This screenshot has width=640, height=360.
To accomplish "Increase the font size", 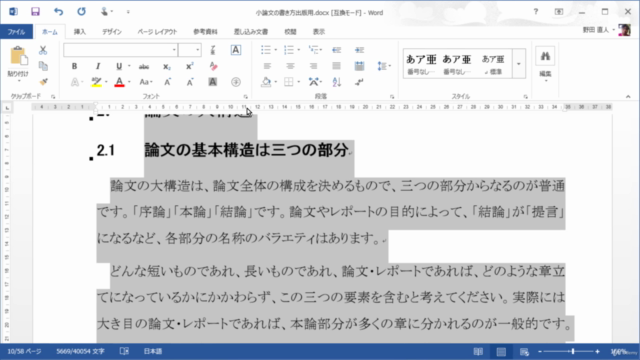I will tap(167, 82).
